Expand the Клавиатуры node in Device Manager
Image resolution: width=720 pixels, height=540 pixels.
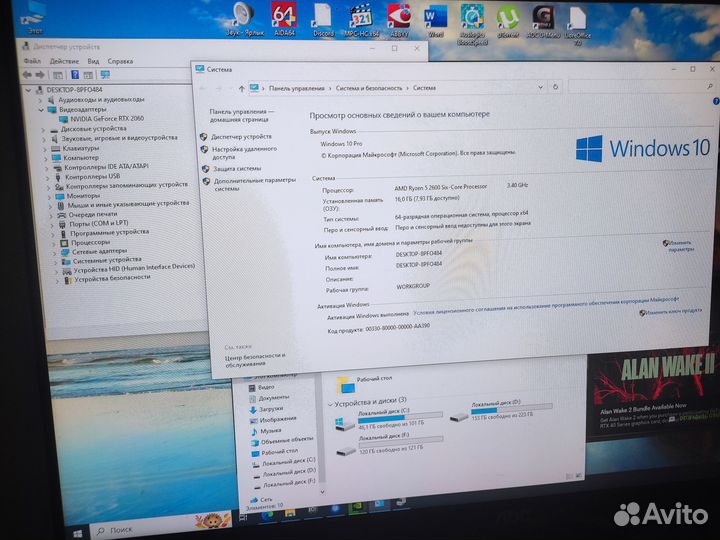(x=45, y=150)
